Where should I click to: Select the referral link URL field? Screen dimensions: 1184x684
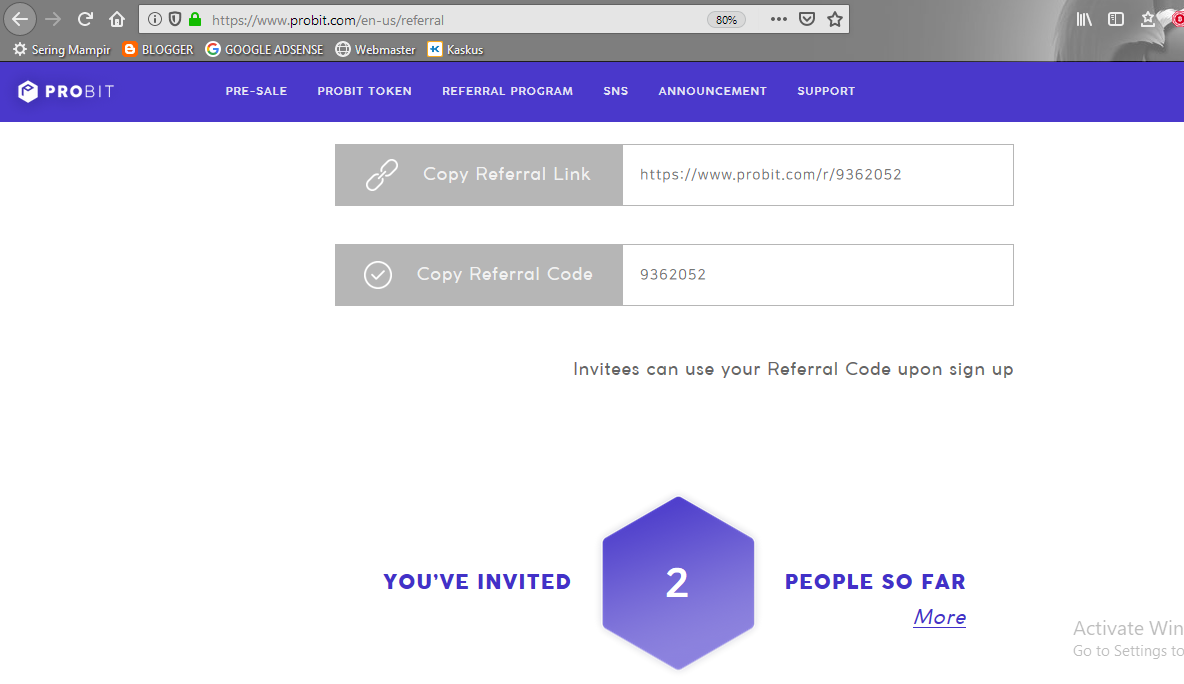[818, 174]
